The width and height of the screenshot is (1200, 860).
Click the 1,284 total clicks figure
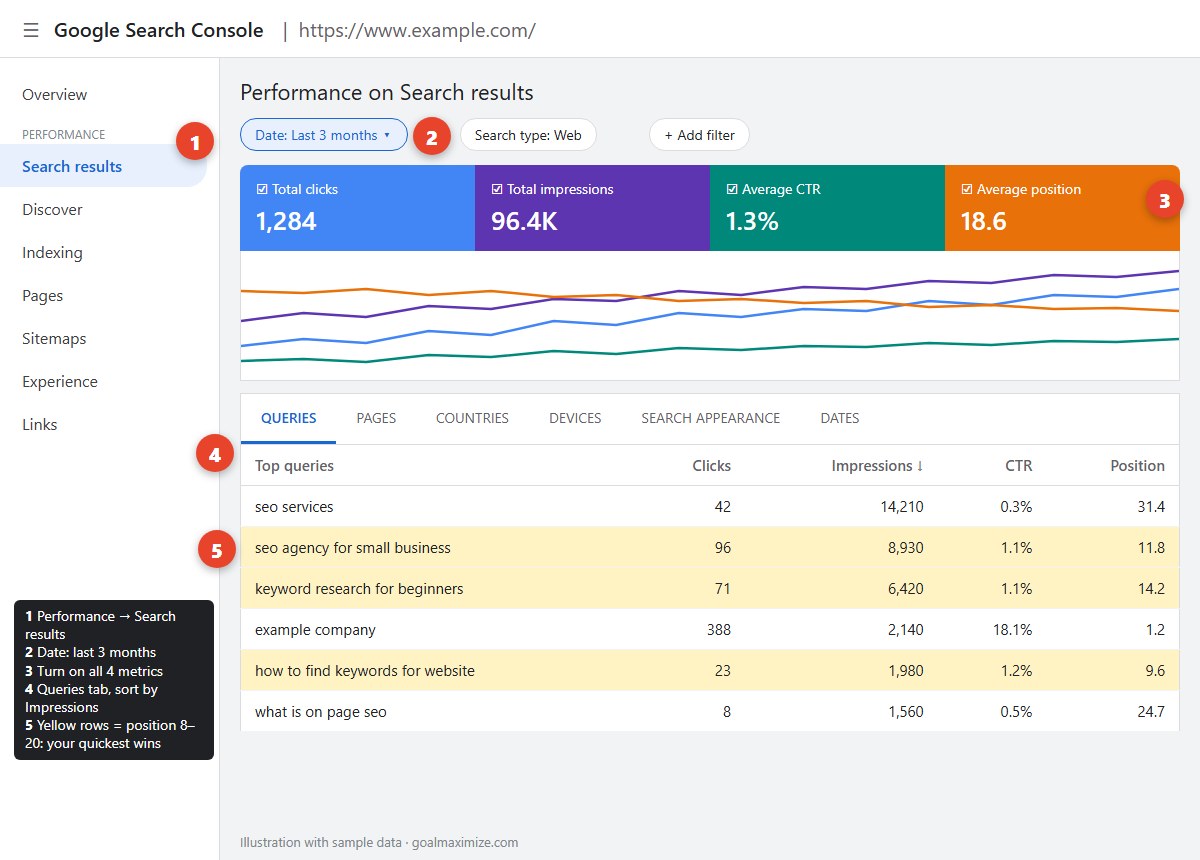point(286,221)
